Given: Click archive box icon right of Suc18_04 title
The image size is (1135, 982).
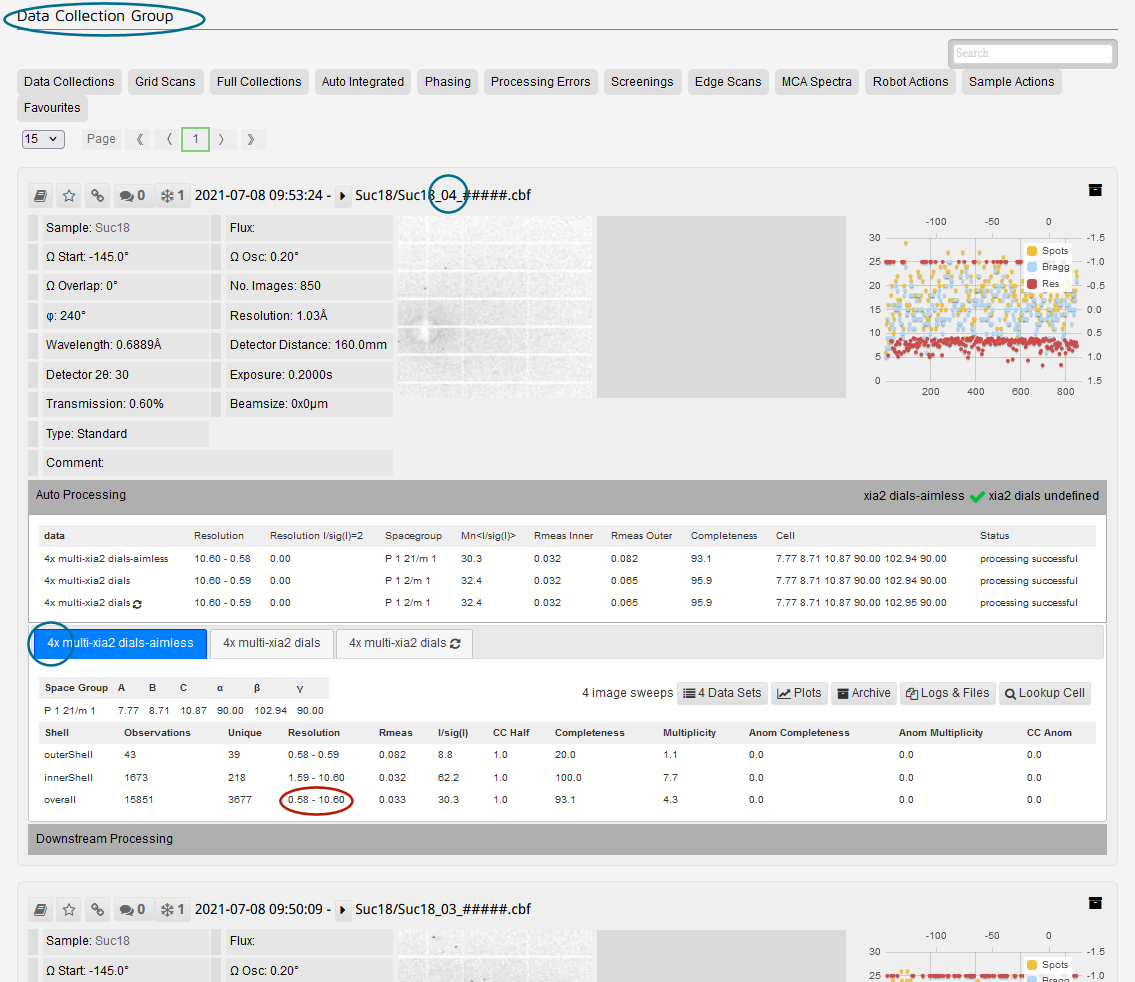Looking at the screenshot, I should [1095, 190].
